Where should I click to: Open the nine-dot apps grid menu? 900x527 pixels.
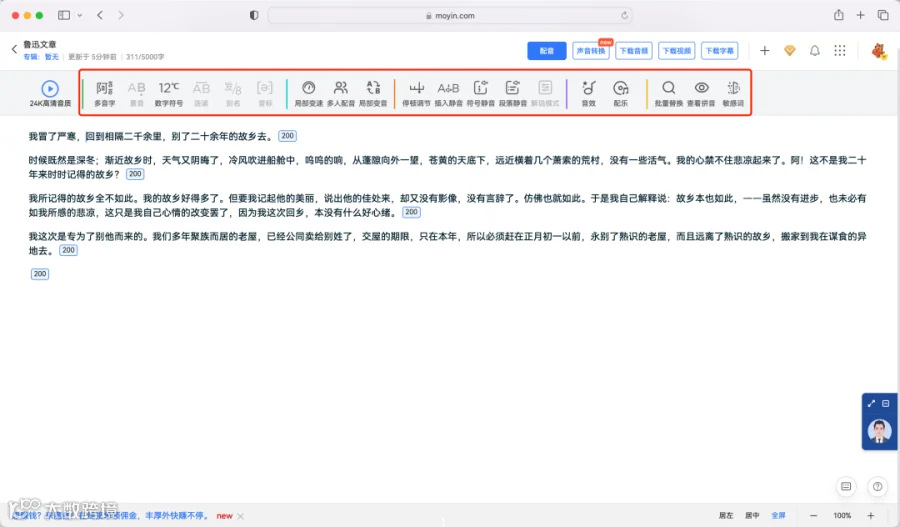coord(840,51)
